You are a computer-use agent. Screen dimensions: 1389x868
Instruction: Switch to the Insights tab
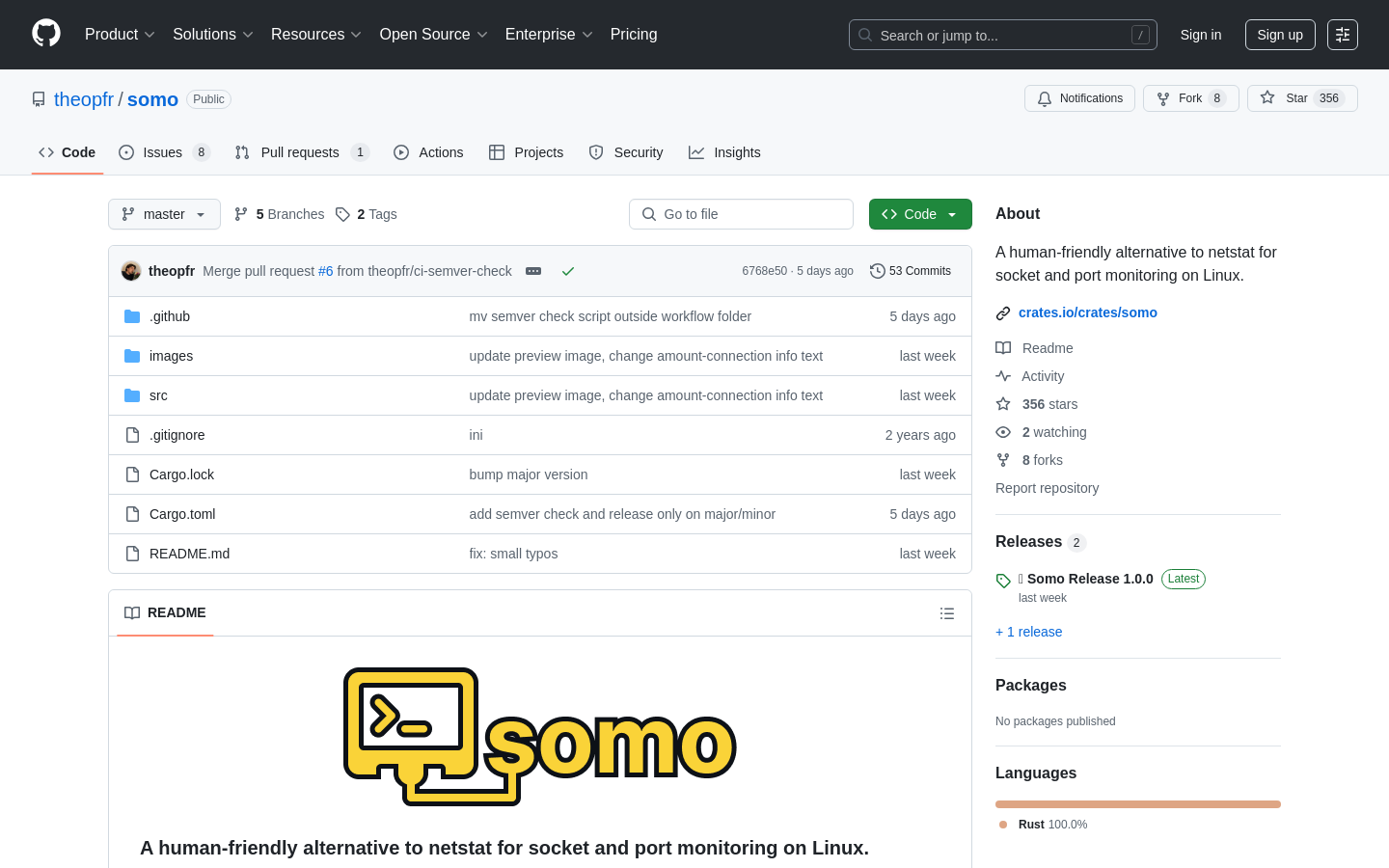click(x=724, y=152)
